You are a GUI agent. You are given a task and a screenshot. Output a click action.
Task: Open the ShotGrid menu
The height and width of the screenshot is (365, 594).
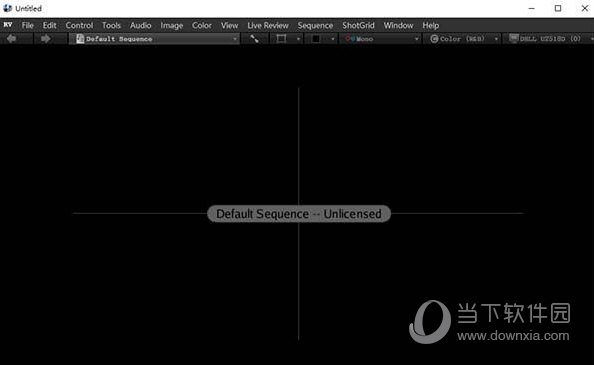click(358, 25)
